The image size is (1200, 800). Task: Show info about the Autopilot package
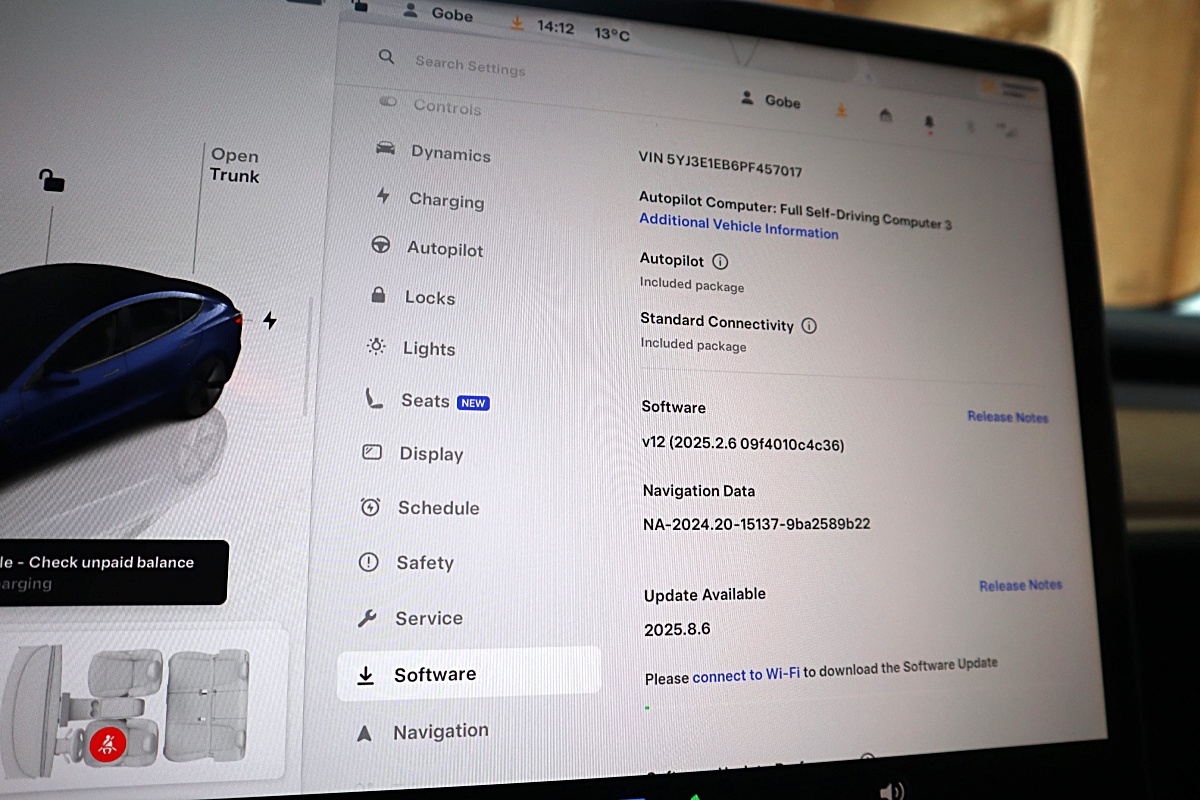(x=719, y=262)
